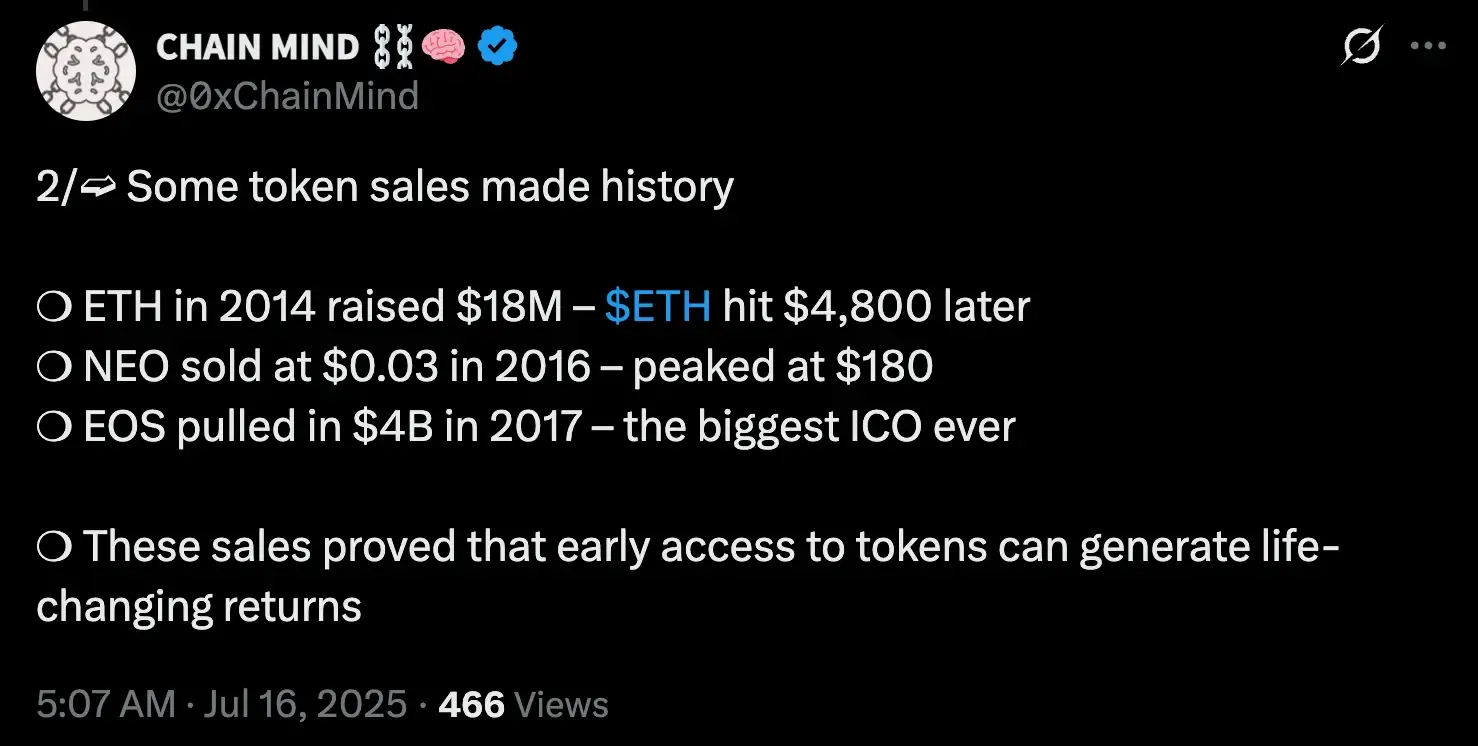Click the 5:07 AM time text

coord(104,704)
